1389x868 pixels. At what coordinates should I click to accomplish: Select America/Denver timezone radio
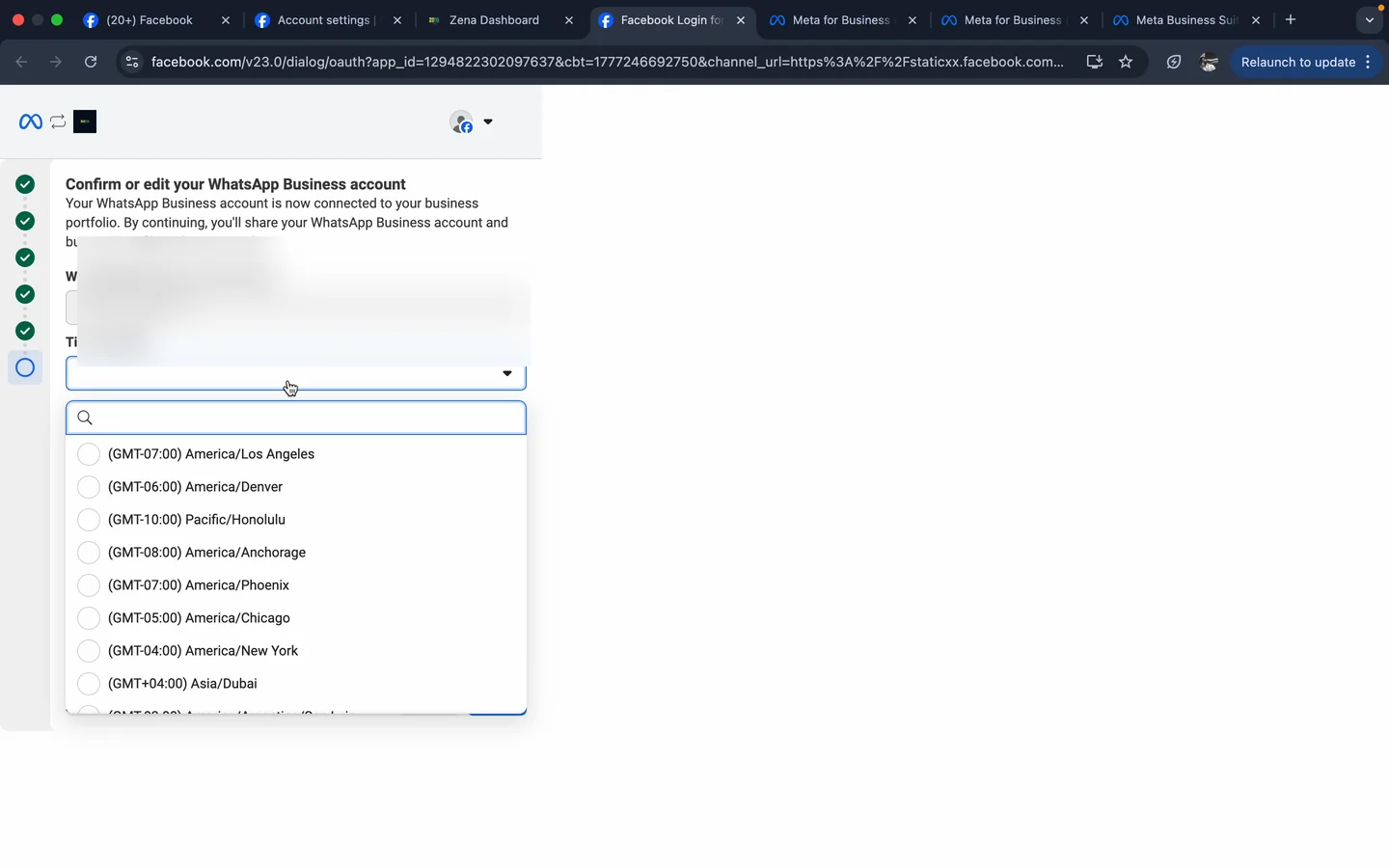(89, 487)
